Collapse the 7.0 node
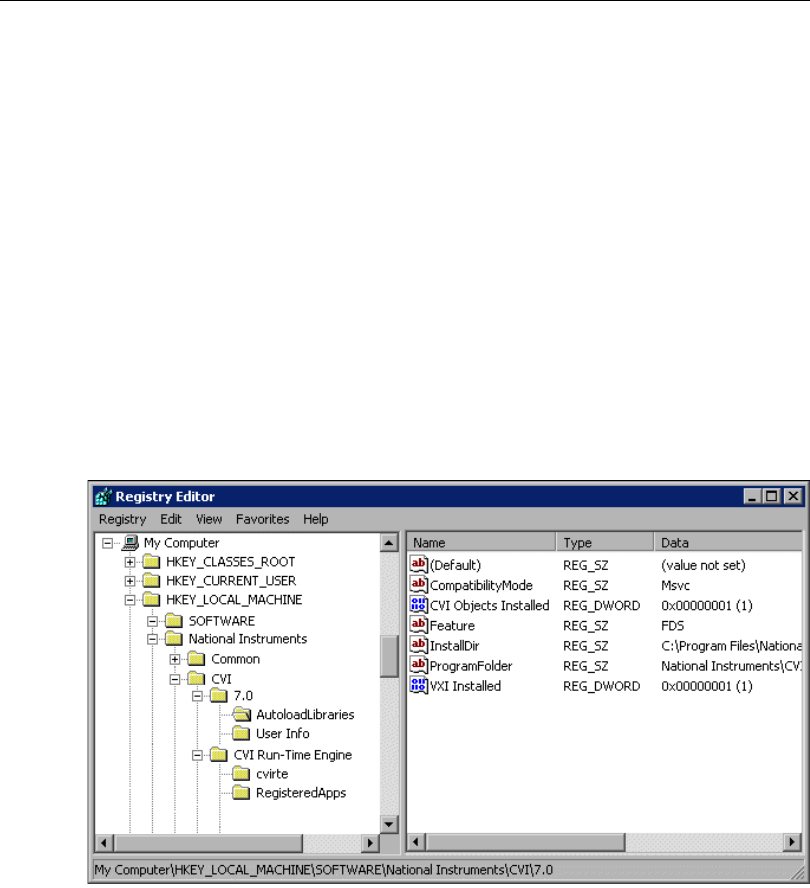This screenshot has width=810, height=888. (197, 696)
